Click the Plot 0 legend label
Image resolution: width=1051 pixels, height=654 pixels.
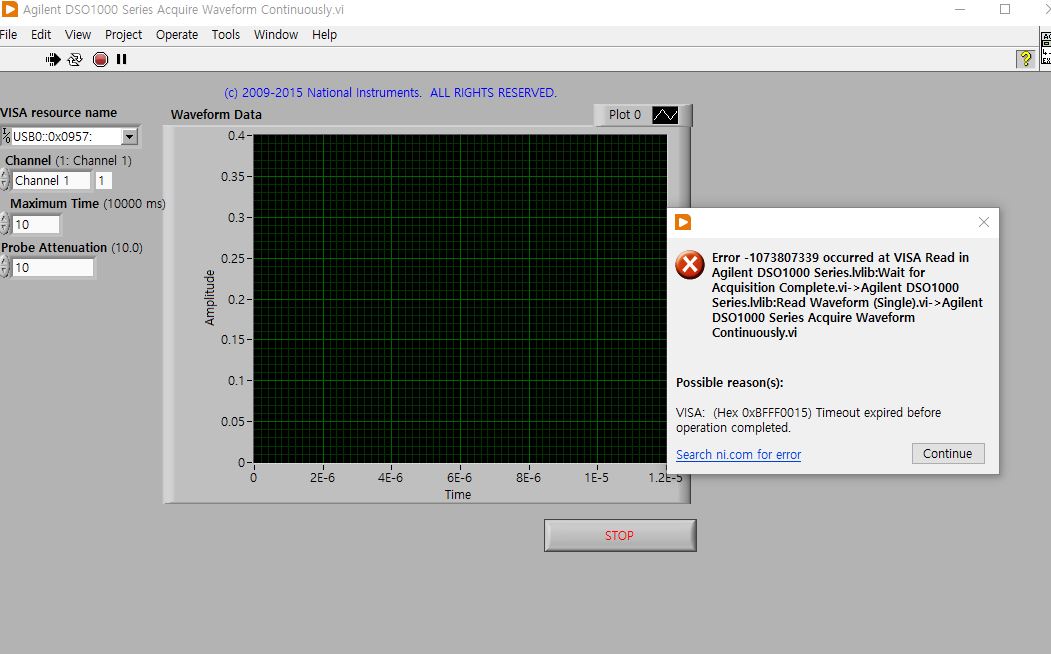[625, 115]
